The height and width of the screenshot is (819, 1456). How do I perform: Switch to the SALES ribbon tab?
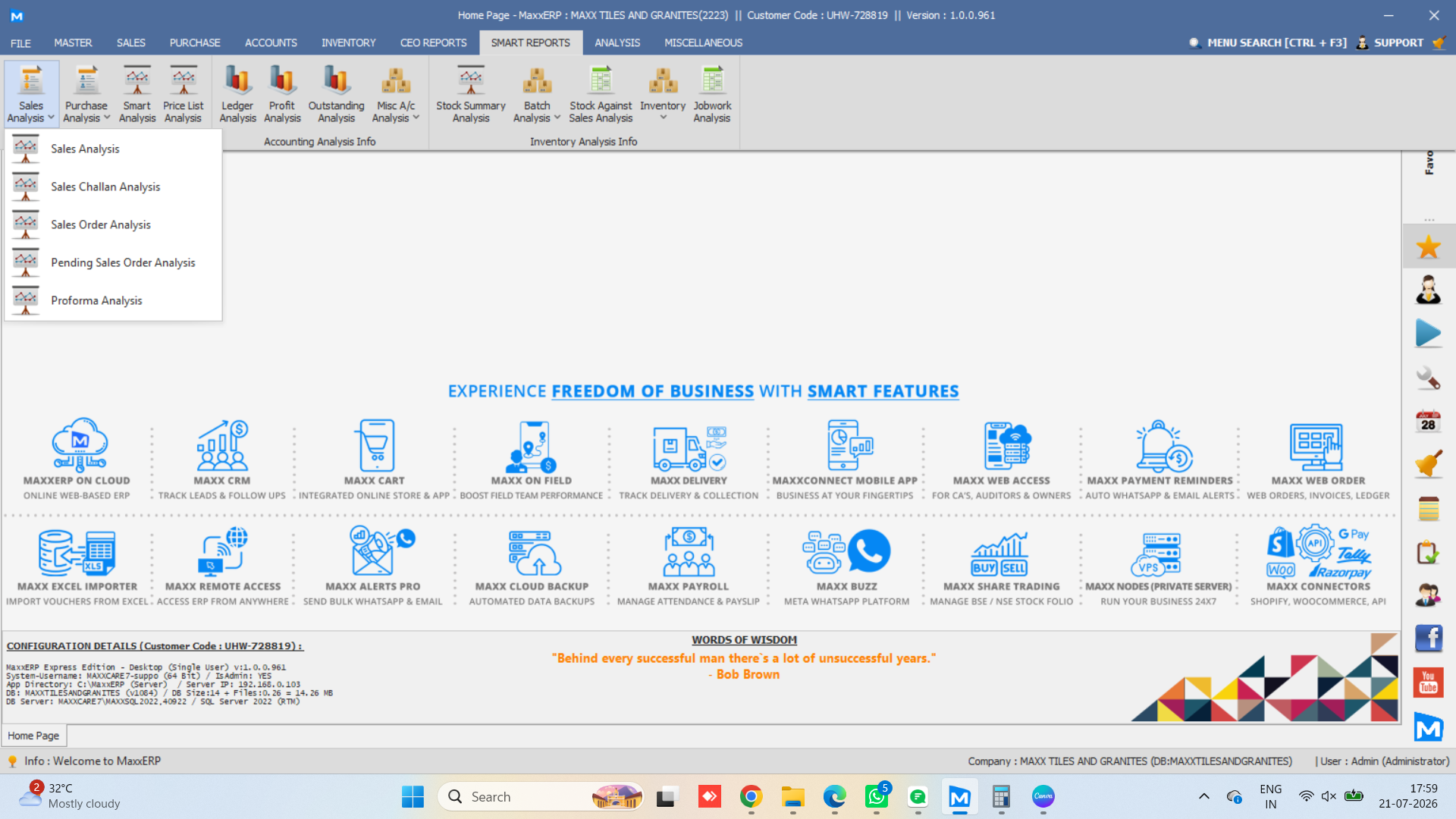(130, 43)
